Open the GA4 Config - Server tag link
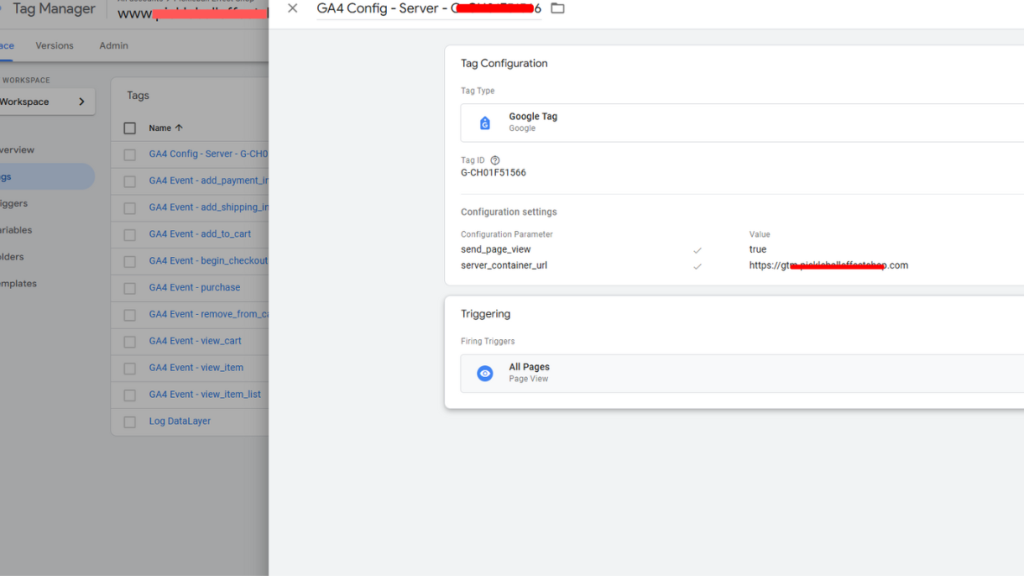The height and width of the screenshot is (576, 1024). (208, 153)
